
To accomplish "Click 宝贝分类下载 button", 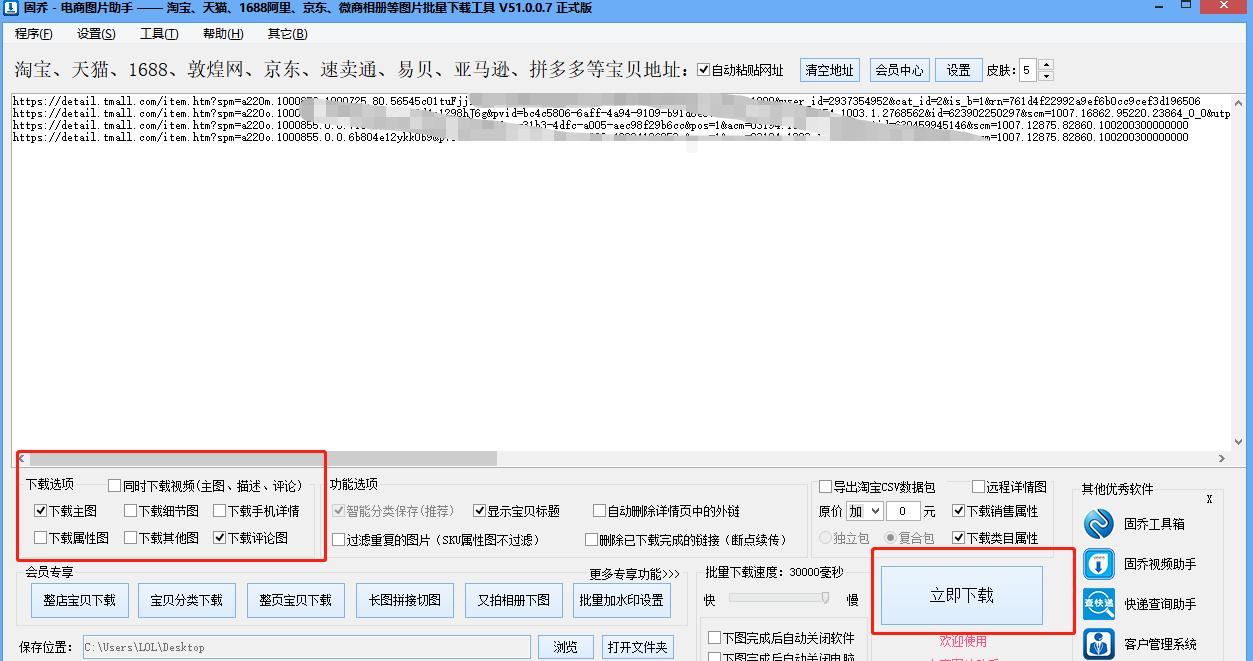I will pyautogui.click(x=186, y=600).
